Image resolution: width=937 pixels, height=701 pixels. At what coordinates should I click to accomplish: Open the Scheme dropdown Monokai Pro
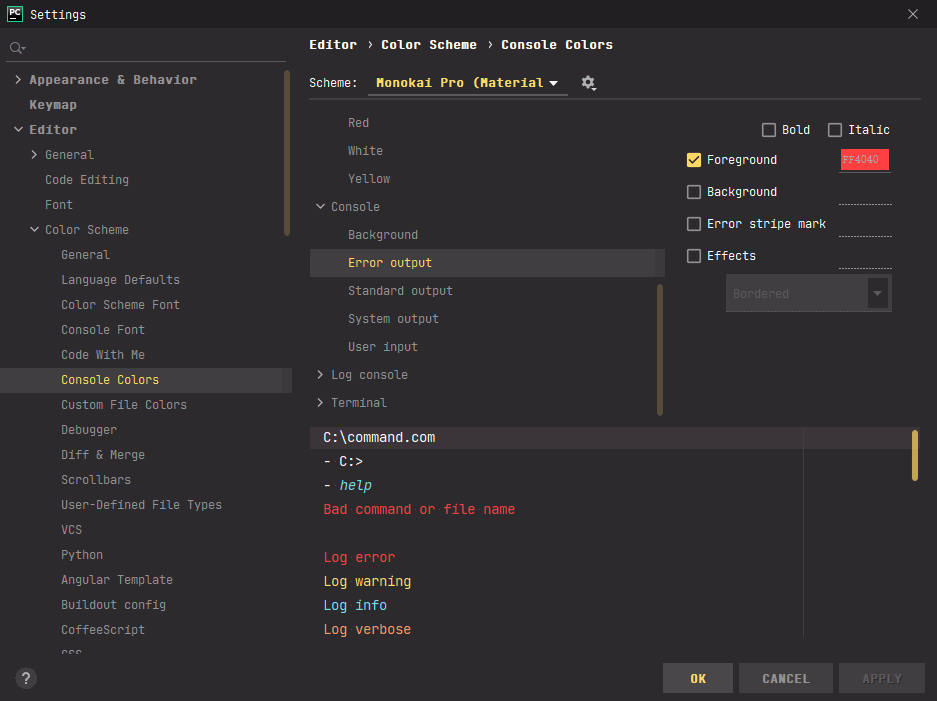tap(467, 83)
